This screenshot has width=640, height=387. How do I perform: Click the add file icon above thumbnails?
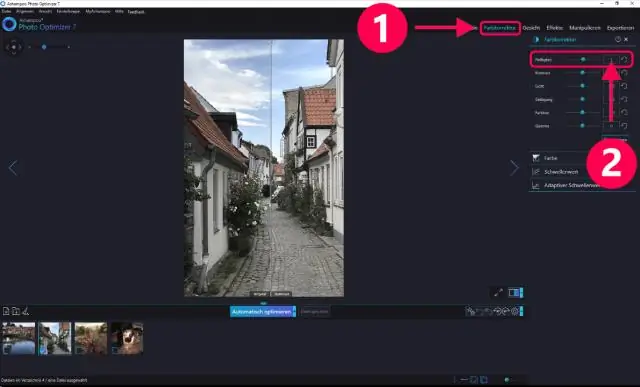(6, 311)
